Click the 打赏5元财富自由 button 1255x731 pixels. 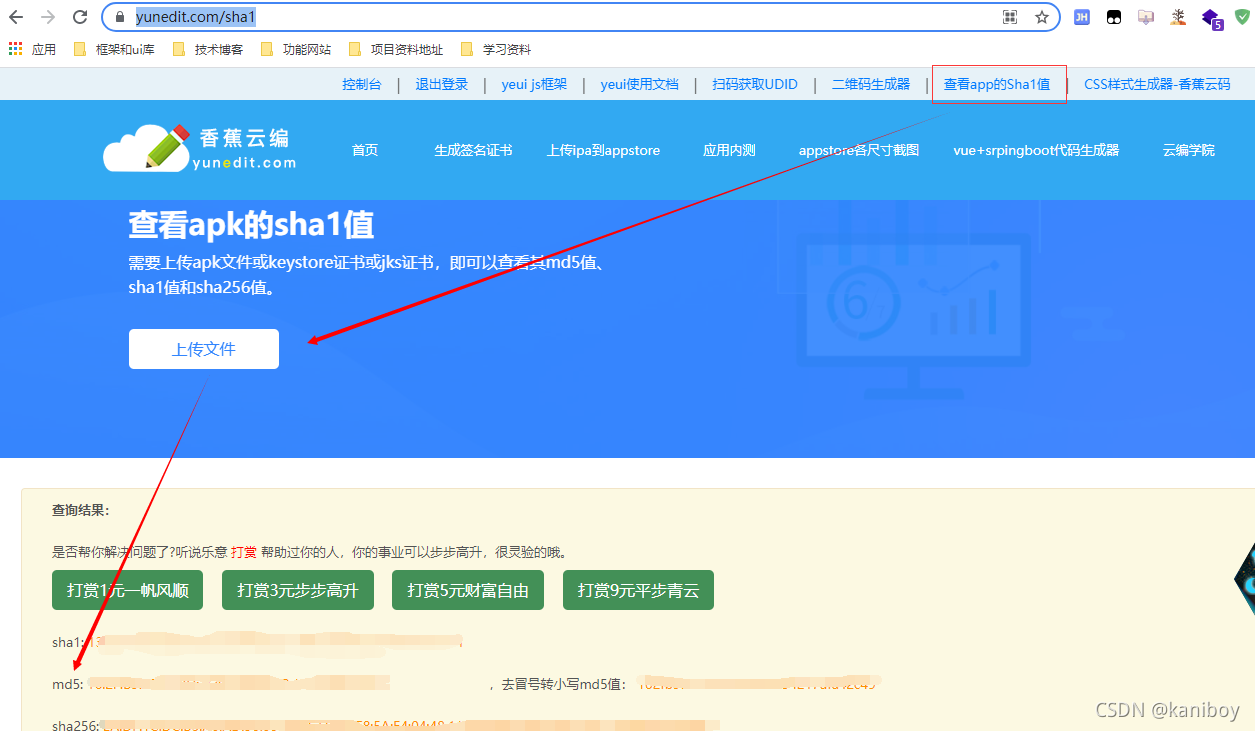468,590
